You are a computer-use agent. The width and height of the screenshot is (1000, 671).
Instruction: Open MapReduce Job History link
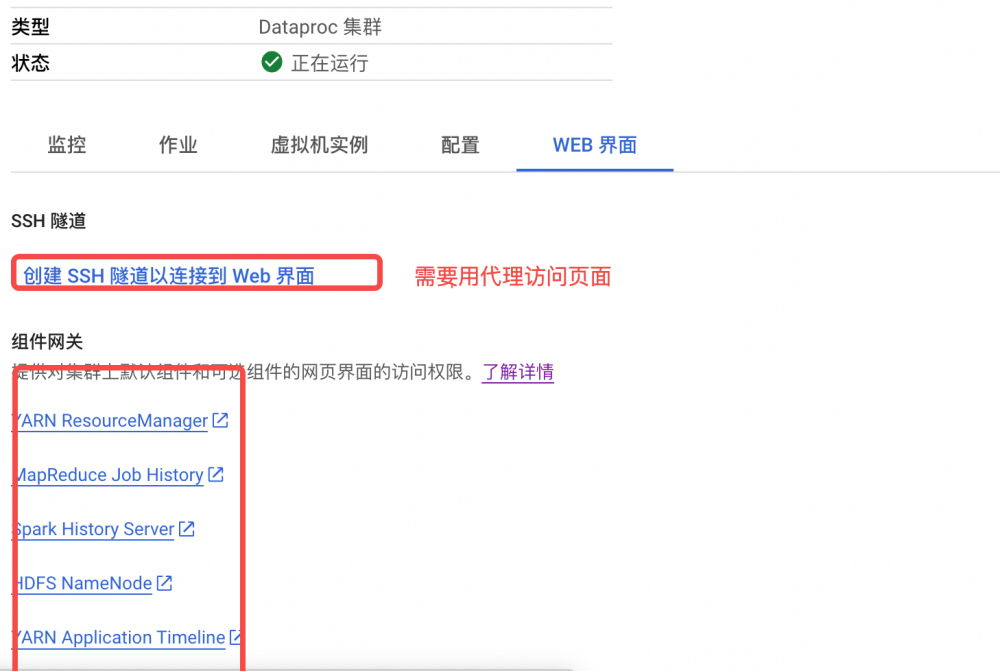point(108,475)
